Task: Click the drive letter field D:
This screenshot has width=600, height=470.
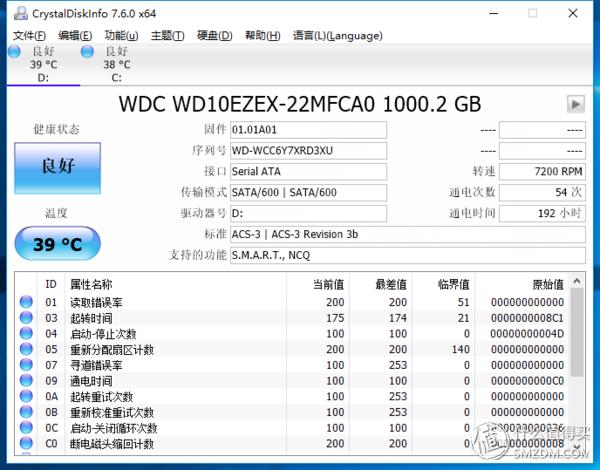Action: pyautogui.click(x=308, y=213)
